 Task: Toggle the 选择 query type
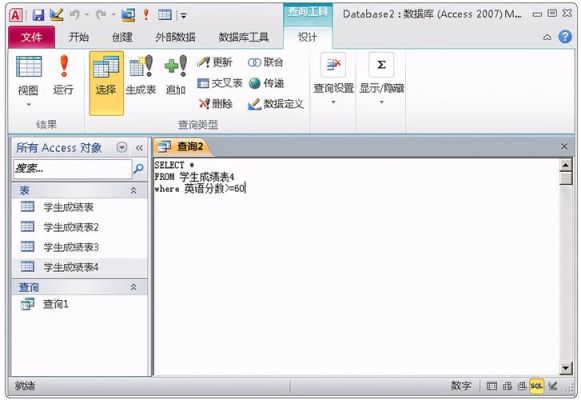pos(106,83)
